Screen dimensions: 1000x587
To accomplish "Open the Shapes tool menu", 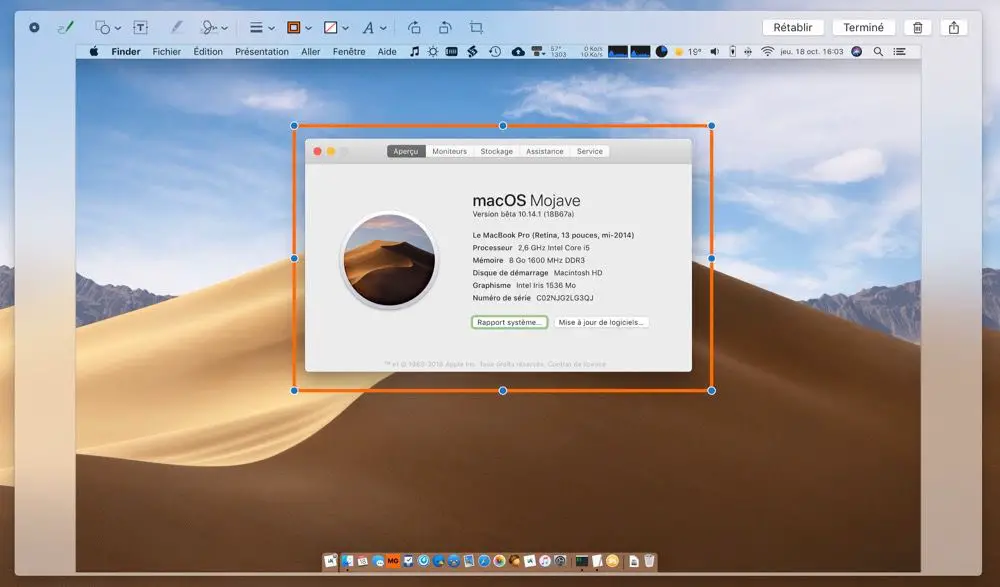I will pos(107,27).
